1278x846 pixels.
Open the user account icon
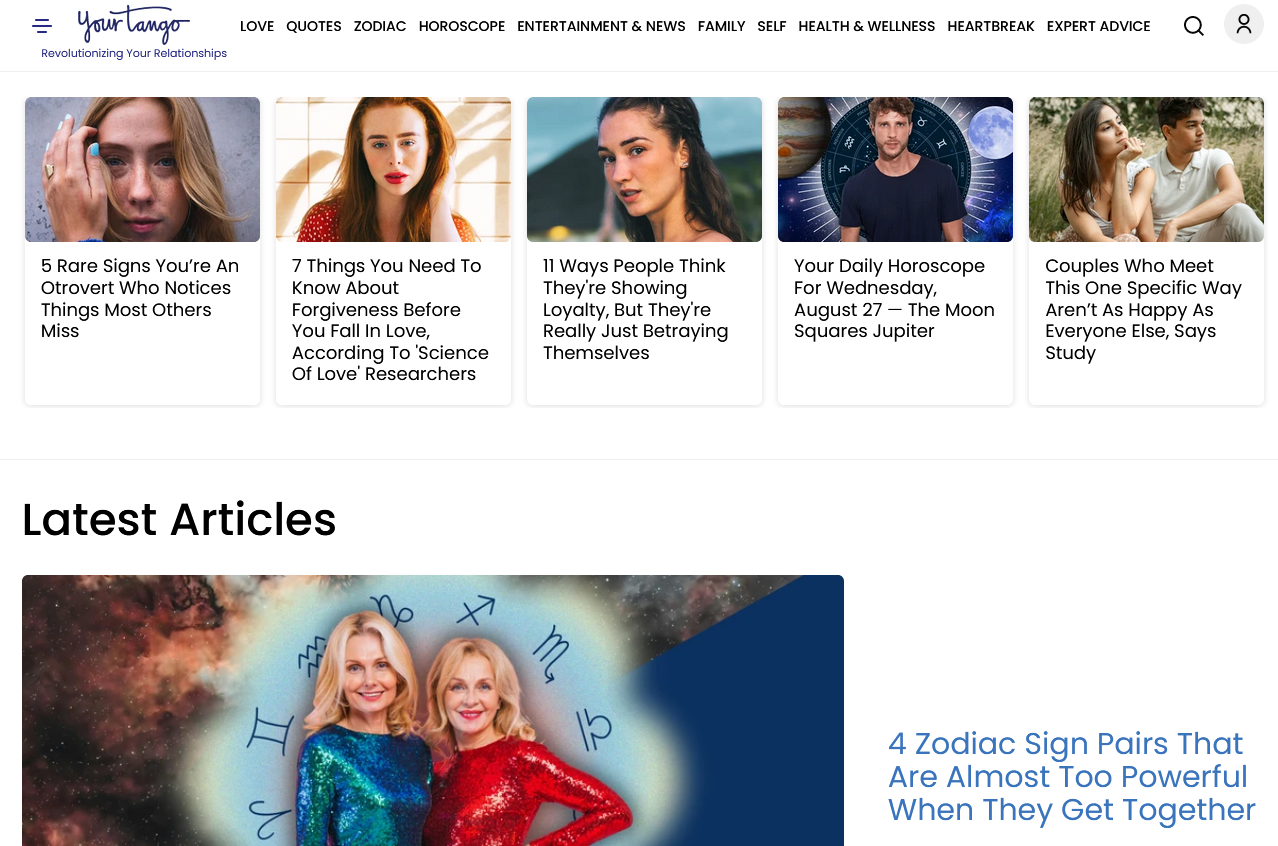coord(1244,24)
